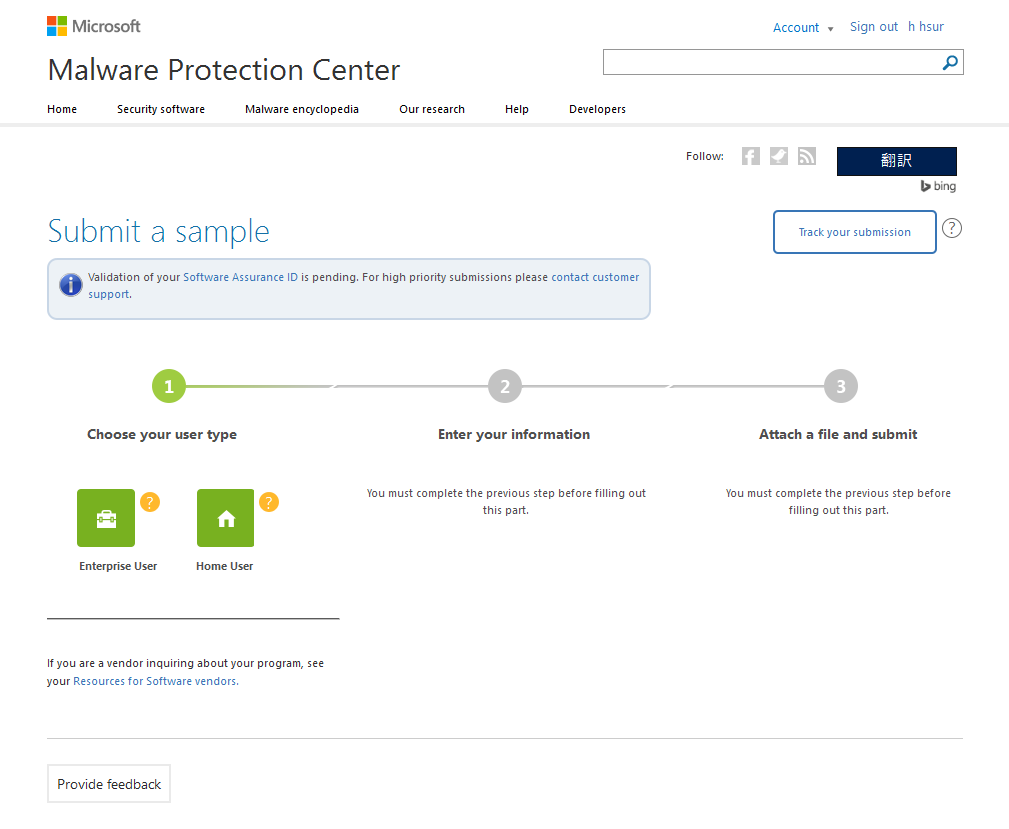Follow via the Twitter icon

tap(778, 156)
